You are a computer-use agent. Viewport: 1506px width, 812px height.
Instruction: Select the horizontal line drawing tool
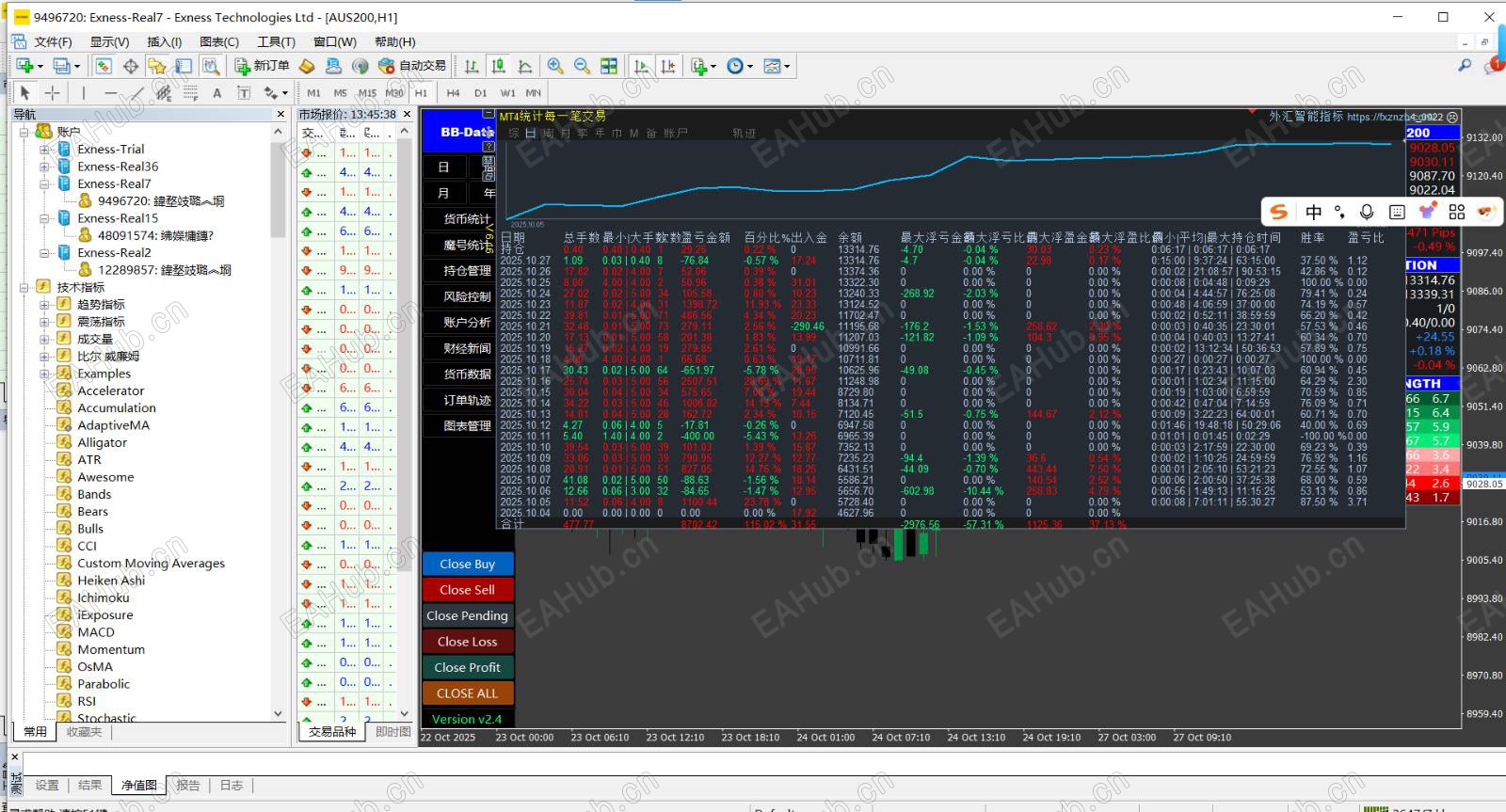pos(111,92)
